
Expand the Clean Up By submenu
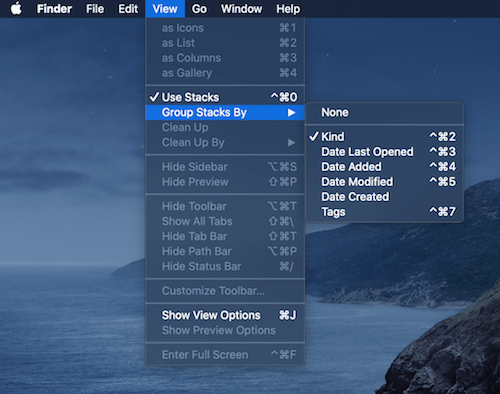click(225, 142)
